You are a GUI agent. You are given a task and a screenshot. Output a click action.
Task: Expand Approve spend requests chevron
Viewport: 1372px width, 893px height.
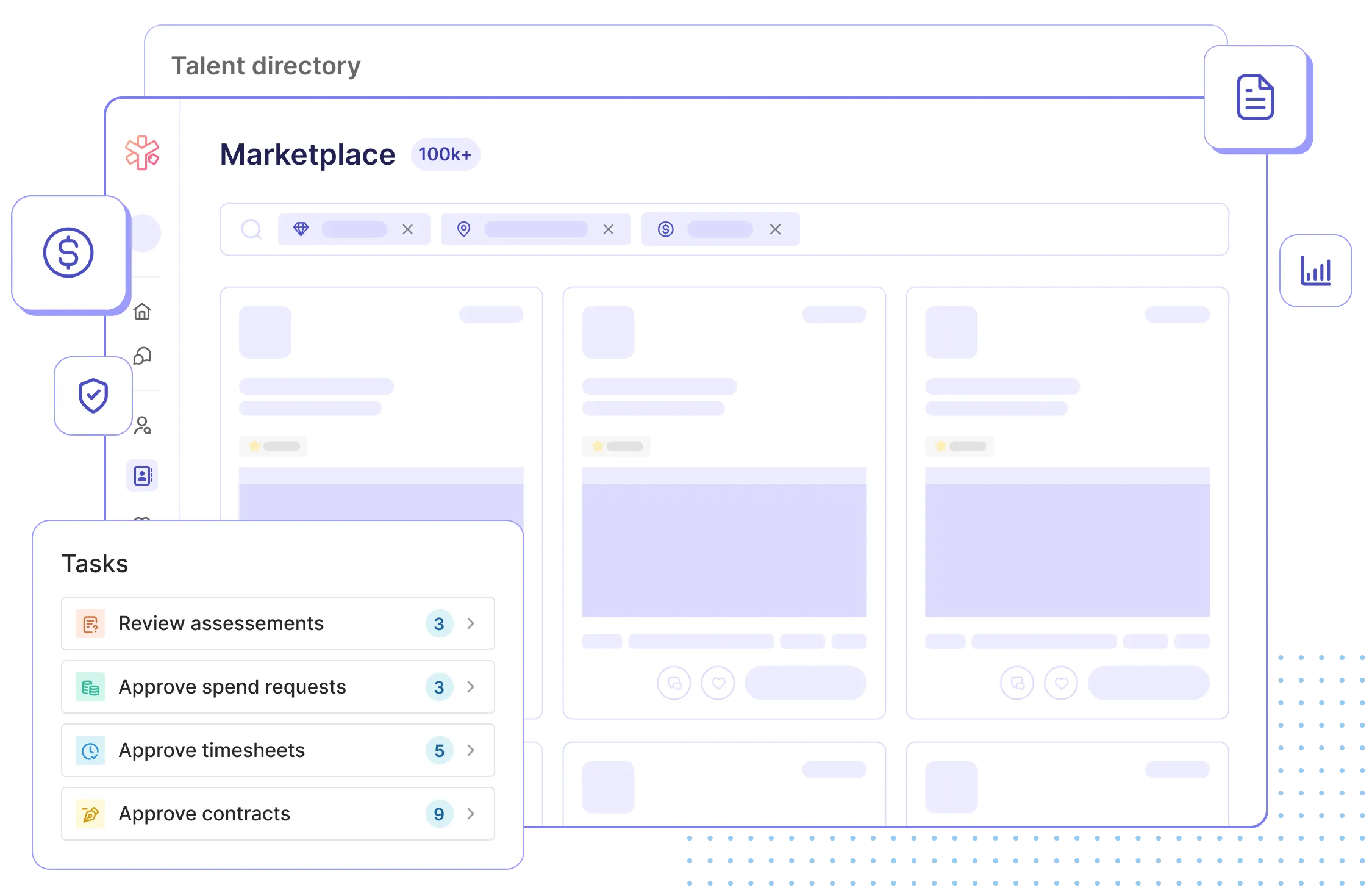pos(471,687)
